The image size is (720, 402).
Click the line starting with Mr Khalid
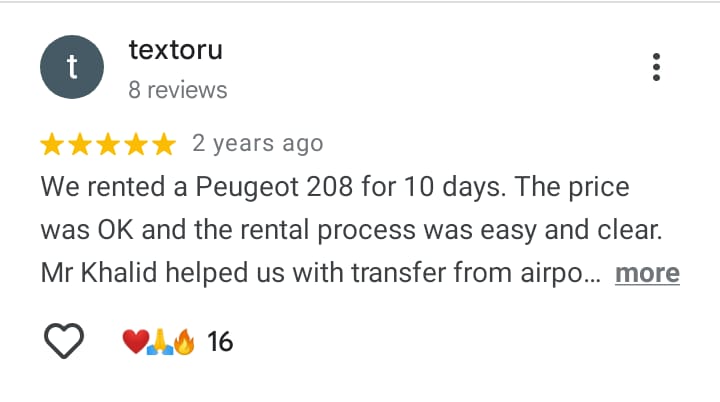320,273
